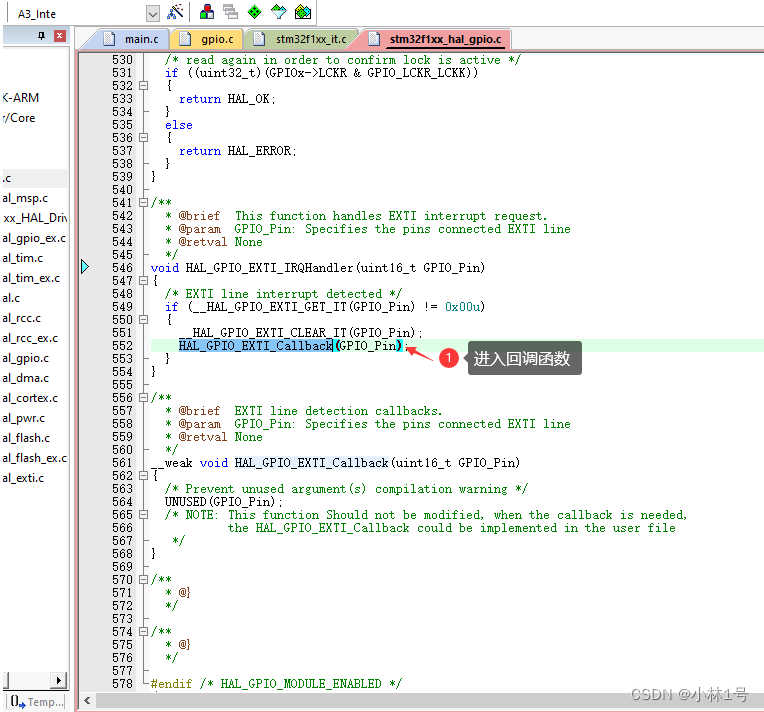764x712 pixels.
Task: Click the Select Software Packs icon
Action: 279,12
